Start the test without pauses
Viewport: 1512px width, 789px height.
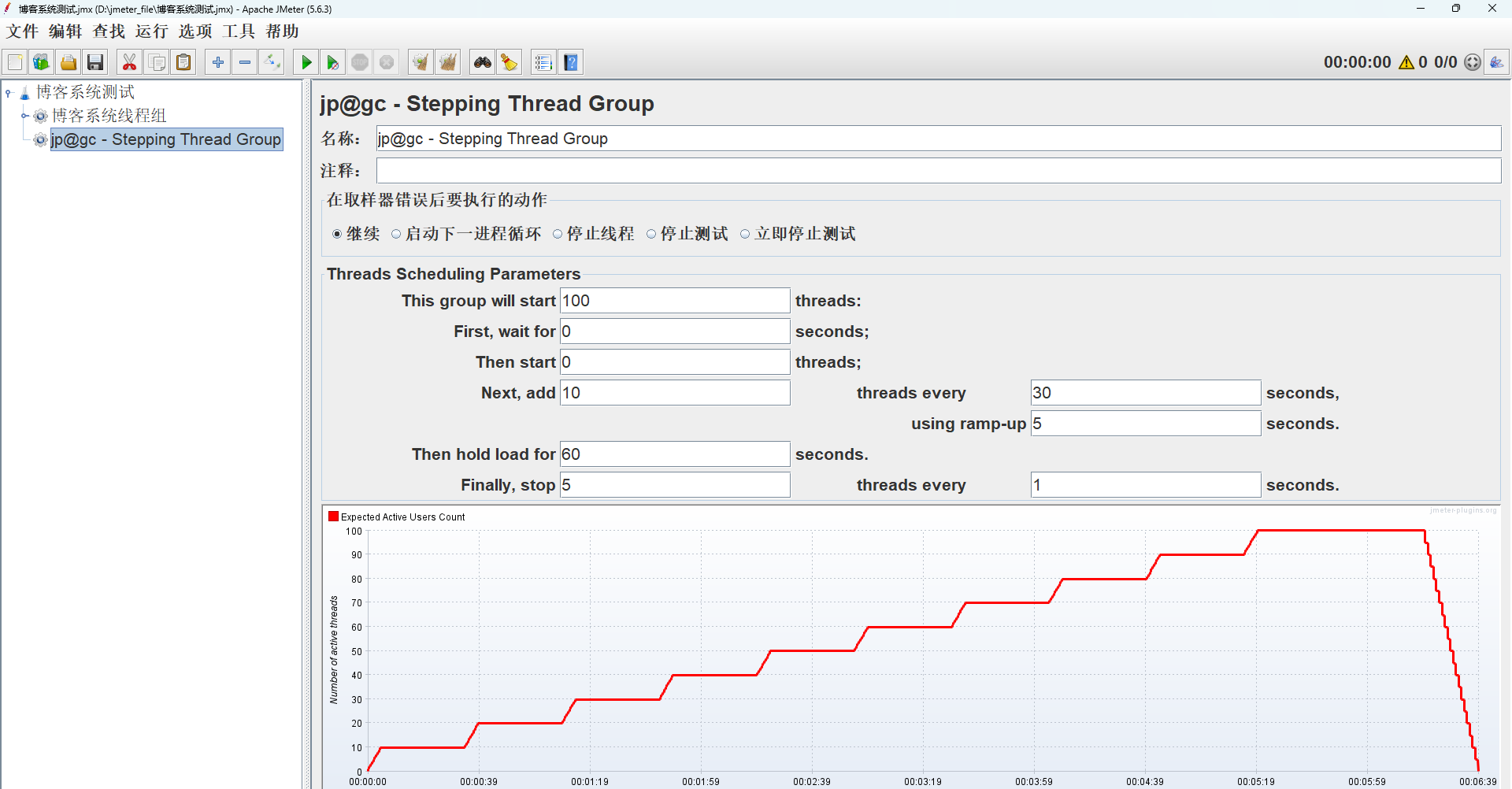click(x=333, y=62)
